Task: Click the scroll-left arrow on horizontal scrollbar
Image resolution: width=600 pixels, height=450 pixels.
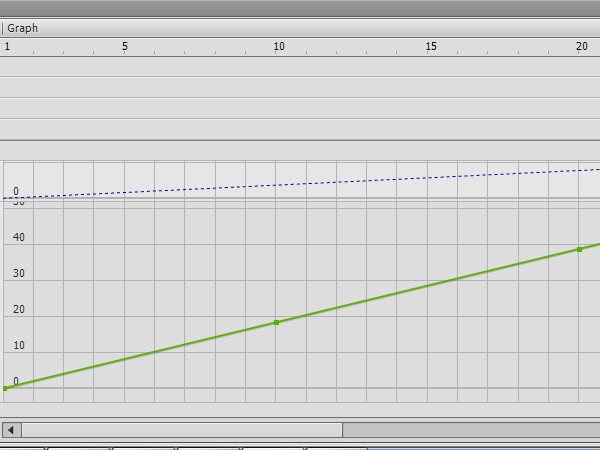Action: coord(11,430)
